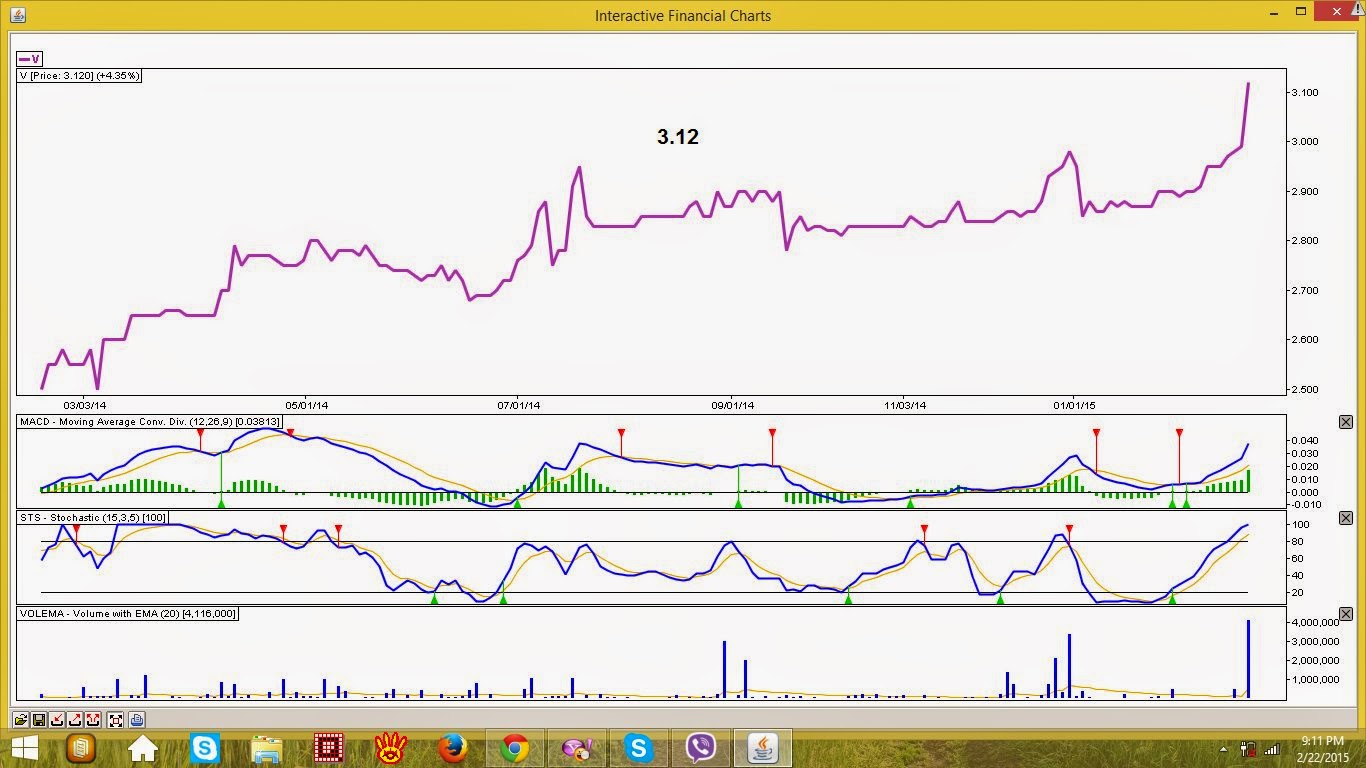Save the chart with the floppy disk icon

coord(38,719)
